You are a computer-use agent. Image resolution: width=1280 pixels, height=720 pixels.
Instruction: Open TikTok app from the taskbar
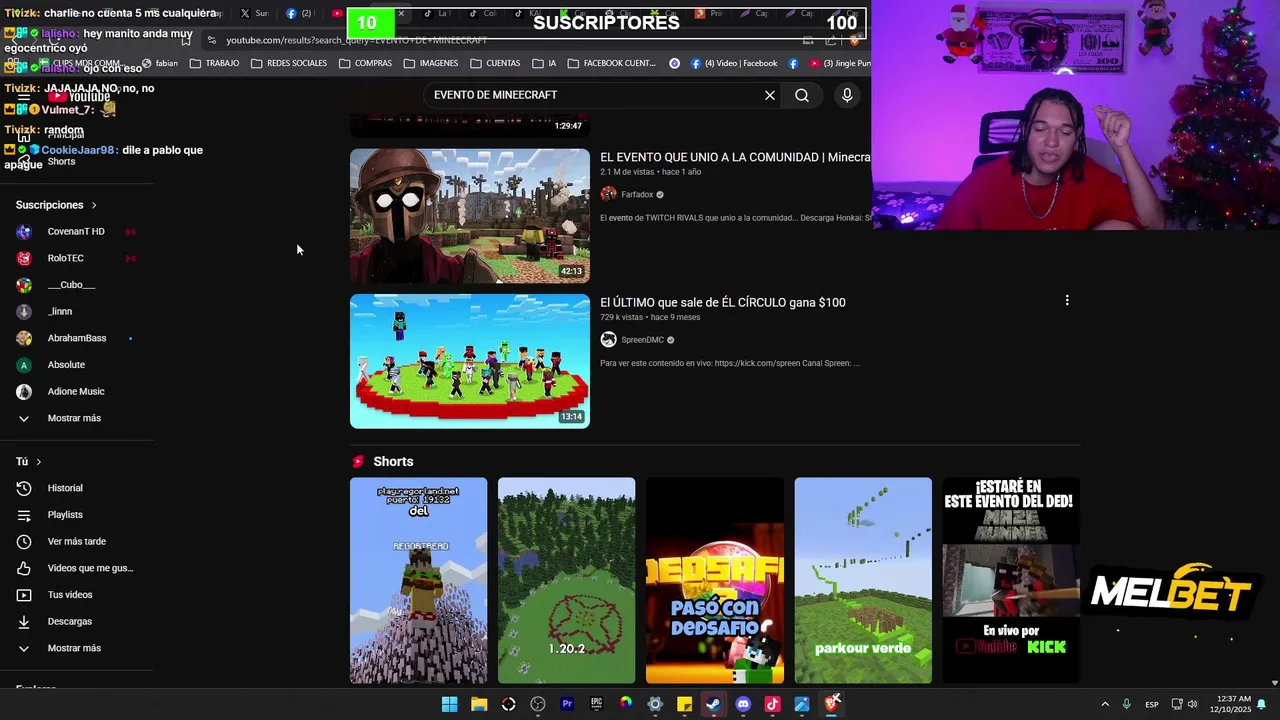pos(772,704)
